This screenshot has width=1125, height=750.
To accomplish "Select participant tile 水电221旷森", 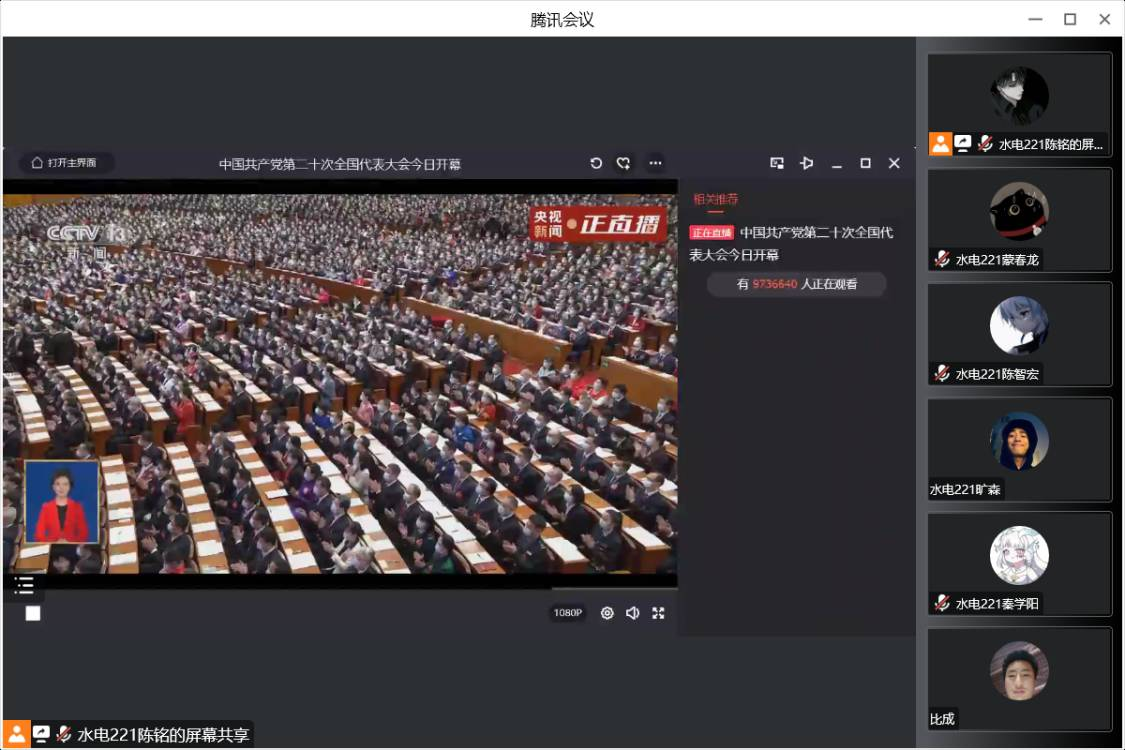I will click(x=1020, y=449).
